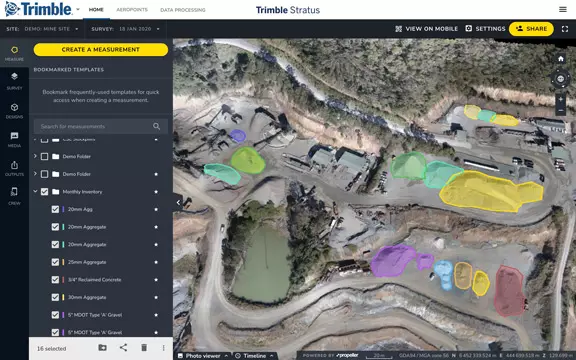Open View on Mobile
Viewport: 576px width, 360px height.
(426, 29)
